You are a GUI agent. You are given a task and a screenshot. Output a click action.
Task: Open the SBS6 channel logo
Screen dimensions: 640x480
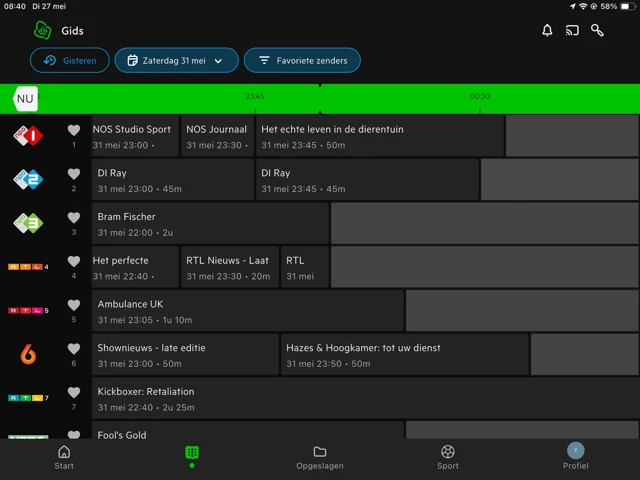click(x=28, y=354)
